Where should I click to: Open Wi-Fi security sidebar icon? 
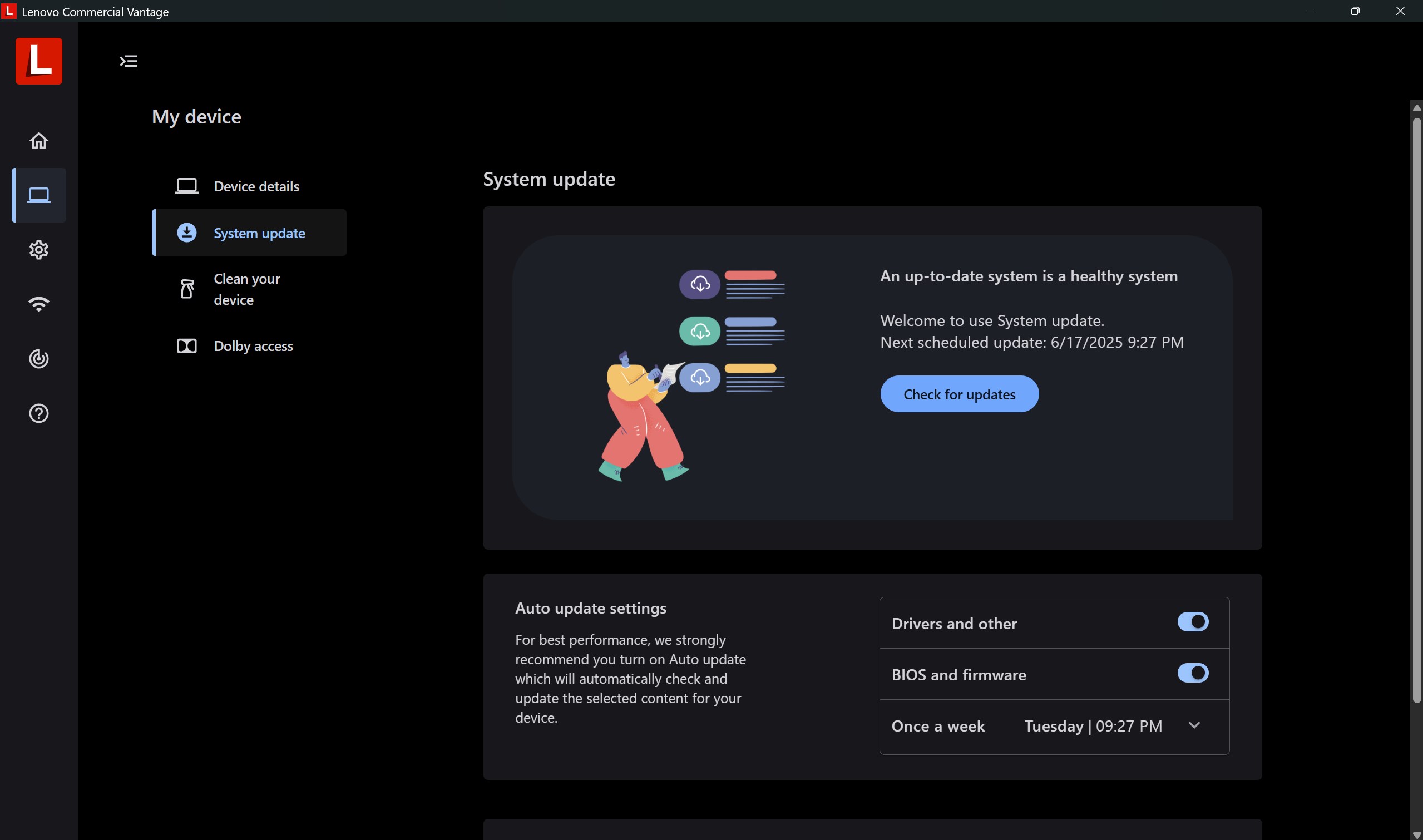(38, 304)
